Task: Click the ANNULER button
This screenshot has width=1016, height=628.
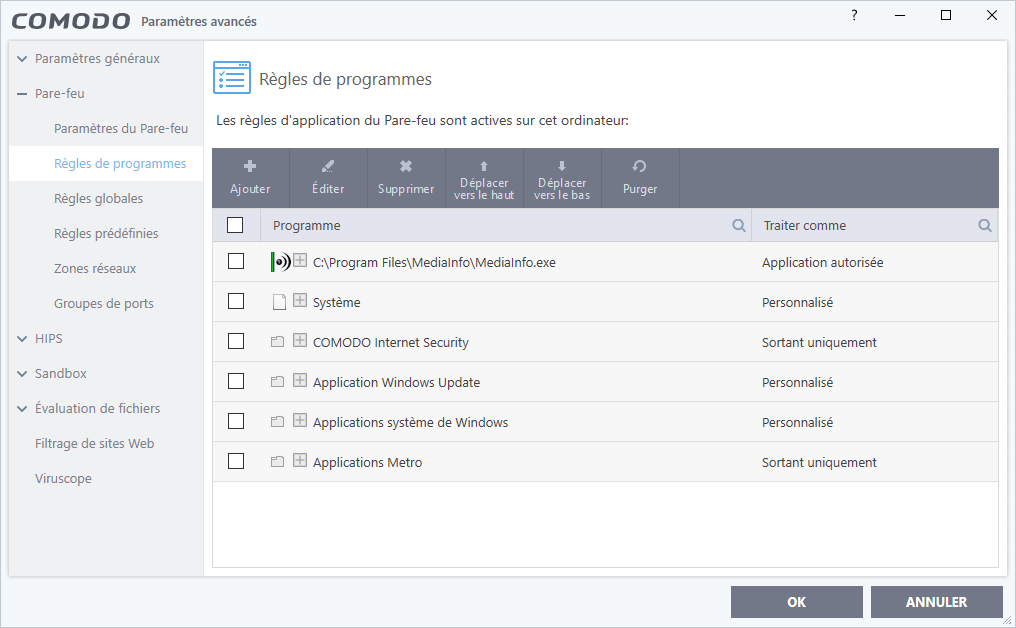Action: (x=936, y=602)
